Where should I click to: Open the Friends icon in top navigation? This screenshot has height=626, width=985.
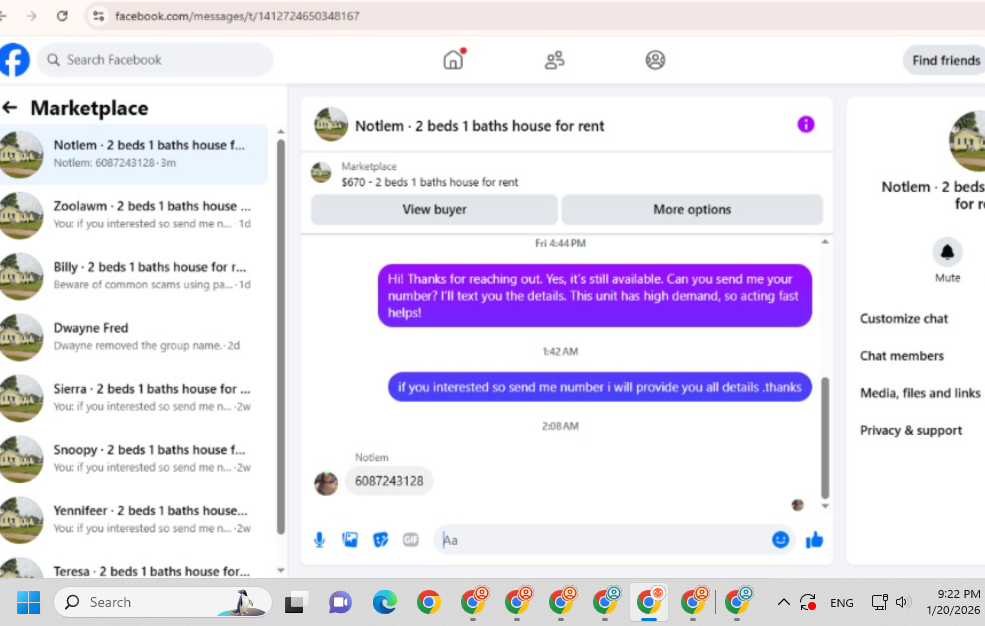pyautogui.click(x=554, y=60)
